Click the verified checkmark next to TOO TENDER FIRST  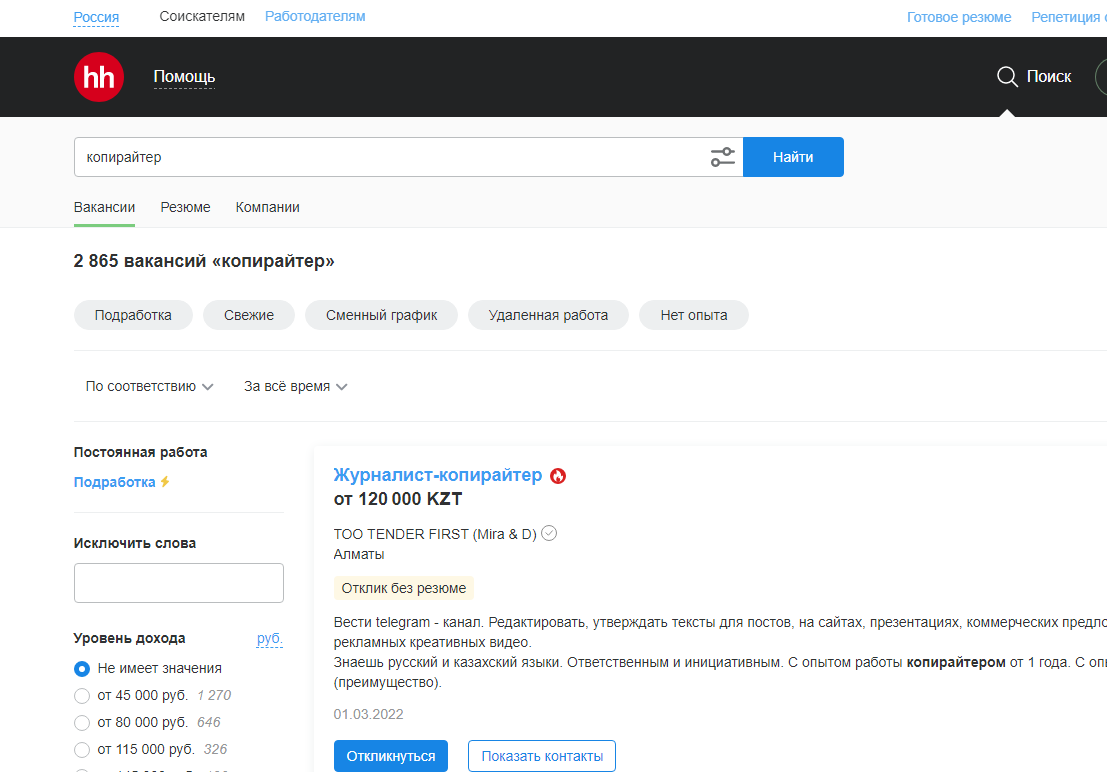pos(549,534)
